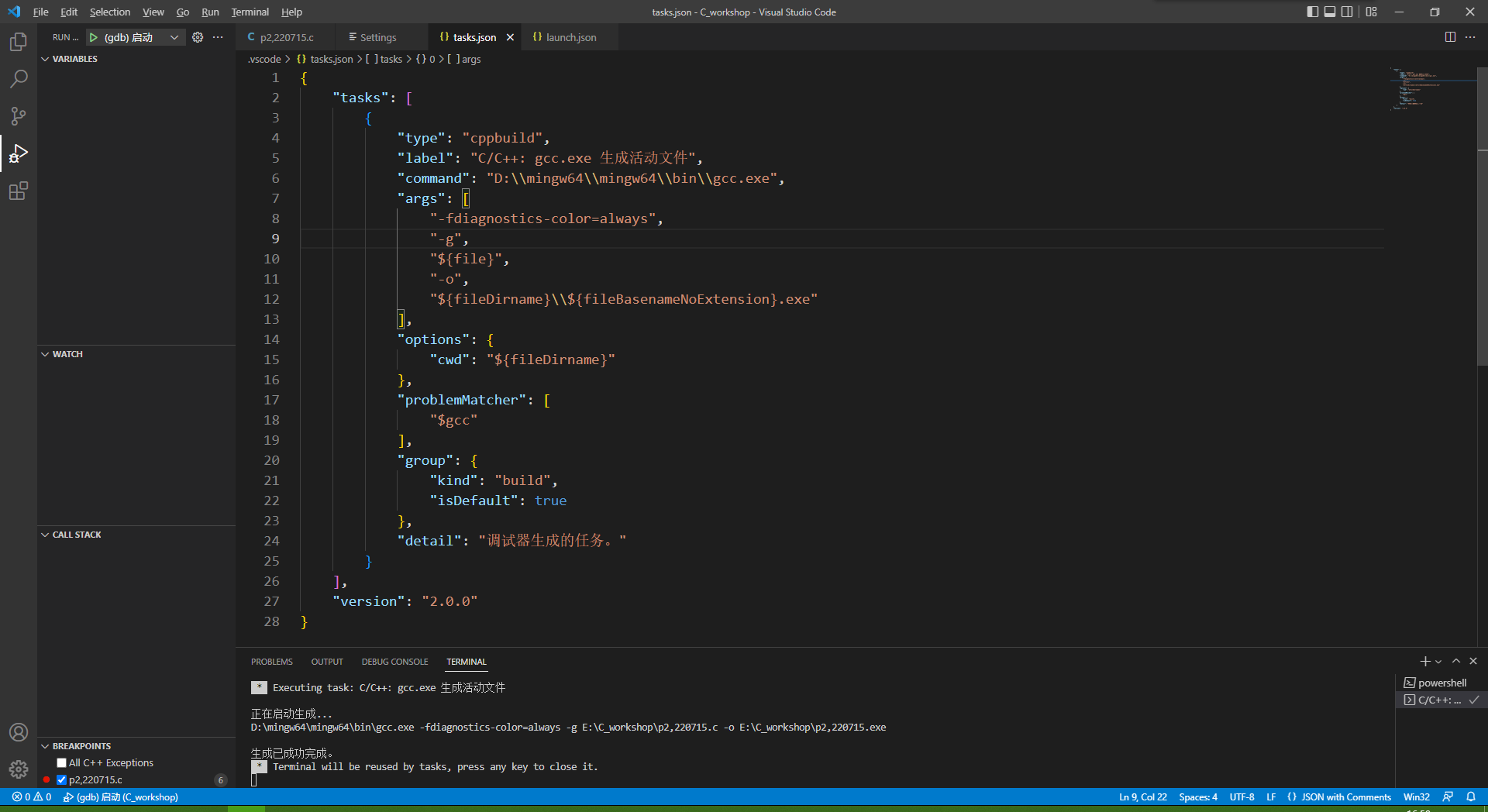Change indentation via Spaces: 4
1488x812 pixels.
pyautogui.click(x=1198, y=797)
